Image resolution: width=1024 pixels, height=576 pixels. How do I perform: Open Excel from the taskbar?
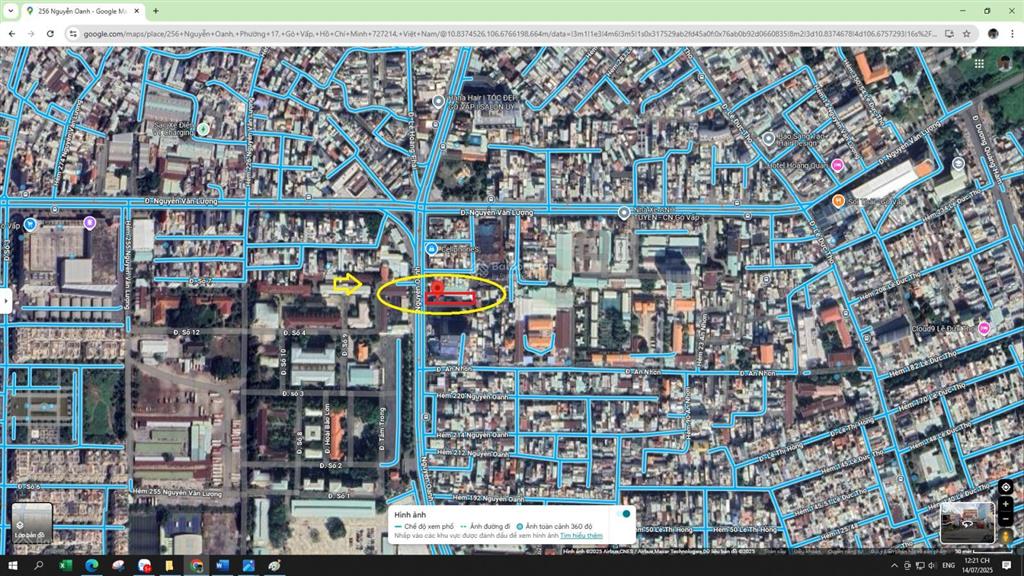point(66,566)
